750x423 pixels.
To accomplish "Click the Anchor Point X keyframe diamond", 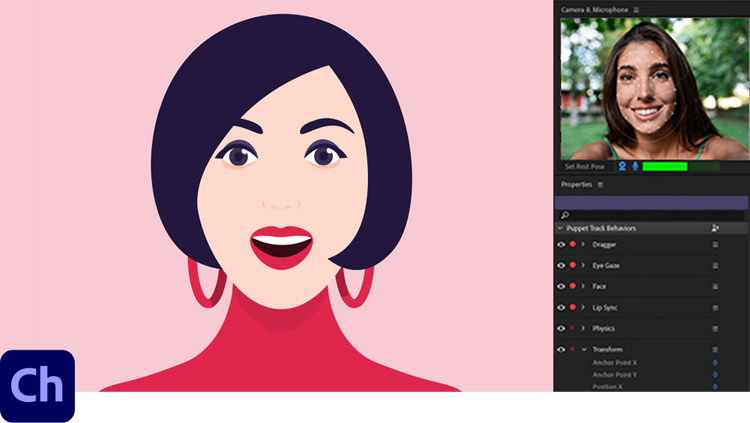I will tap(715, 363).
